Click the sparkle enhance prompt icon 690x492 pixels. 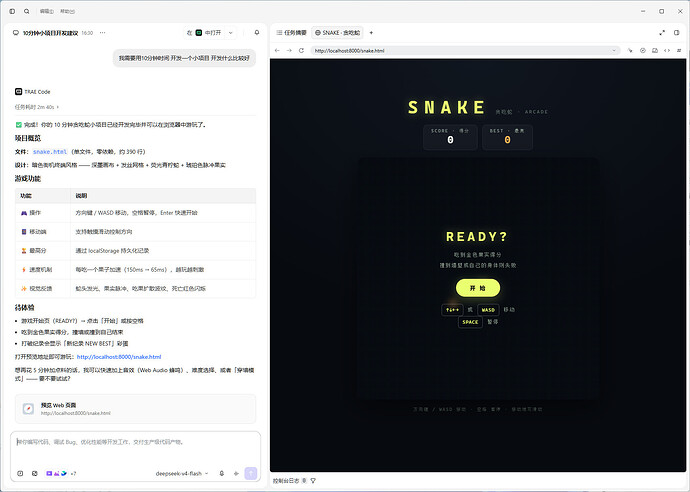point(236,474)
